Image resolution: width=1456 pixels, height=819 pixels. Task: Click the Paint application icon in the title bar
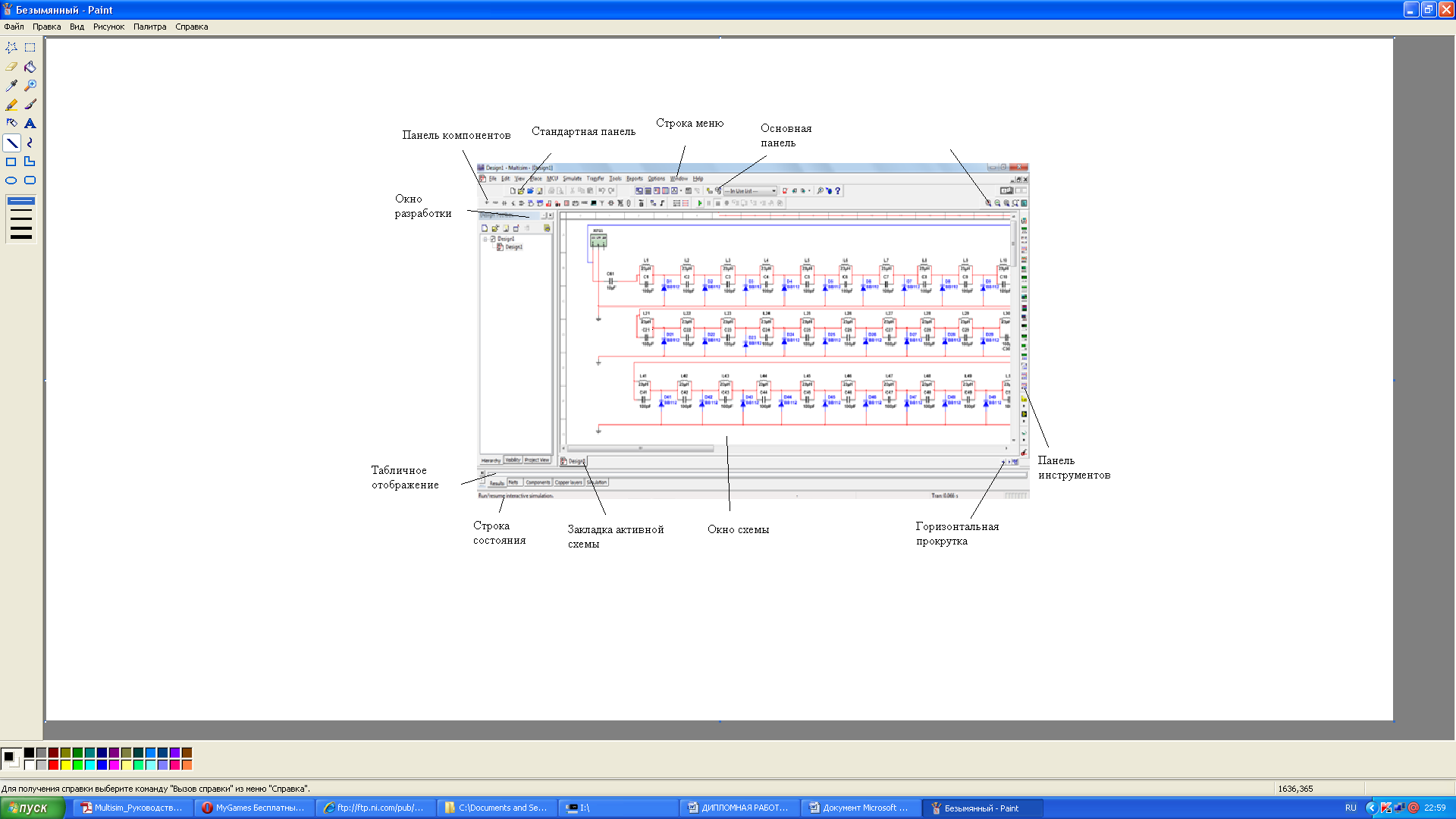(x=8, y=10)
